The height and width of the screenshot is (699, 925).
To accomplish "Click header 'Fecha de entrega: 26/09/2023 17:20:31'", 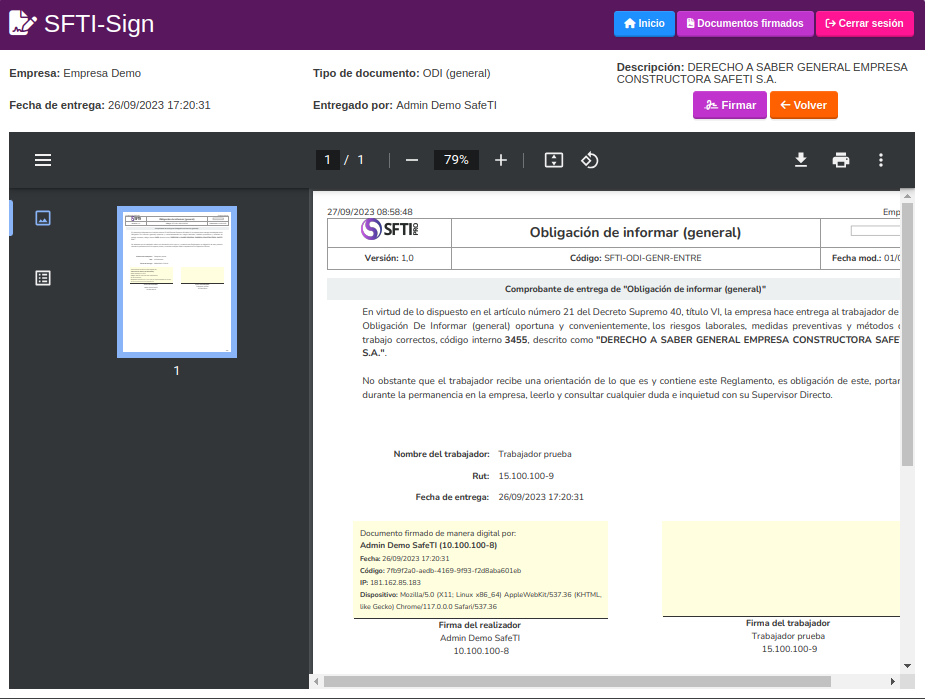I will (110, 105).
